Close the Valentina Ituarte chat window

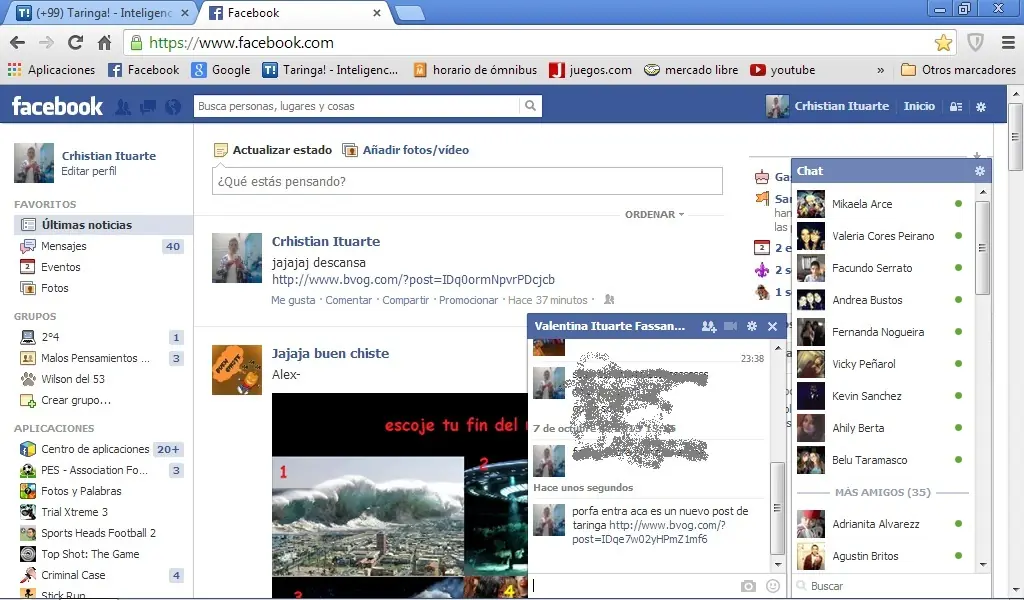point(773,326)
